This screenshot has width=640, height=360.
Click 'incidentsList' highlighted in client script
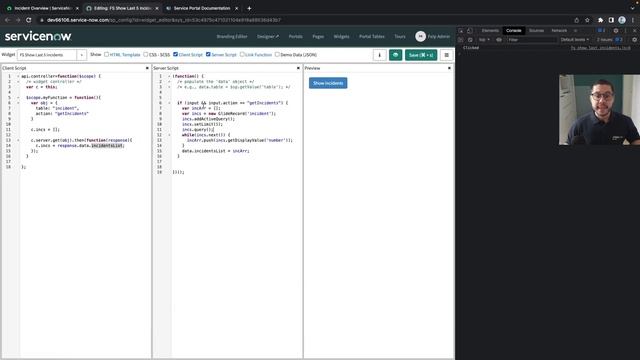tap(107, 145)
